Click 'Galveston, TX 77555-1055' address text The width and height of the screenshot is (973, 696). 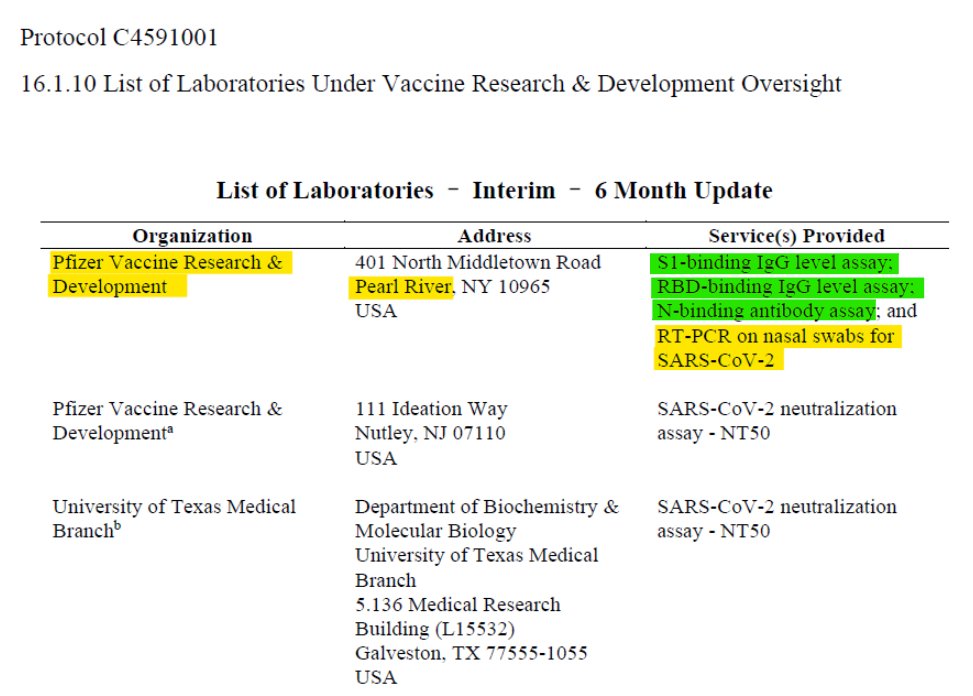click(x=471, y=653)
